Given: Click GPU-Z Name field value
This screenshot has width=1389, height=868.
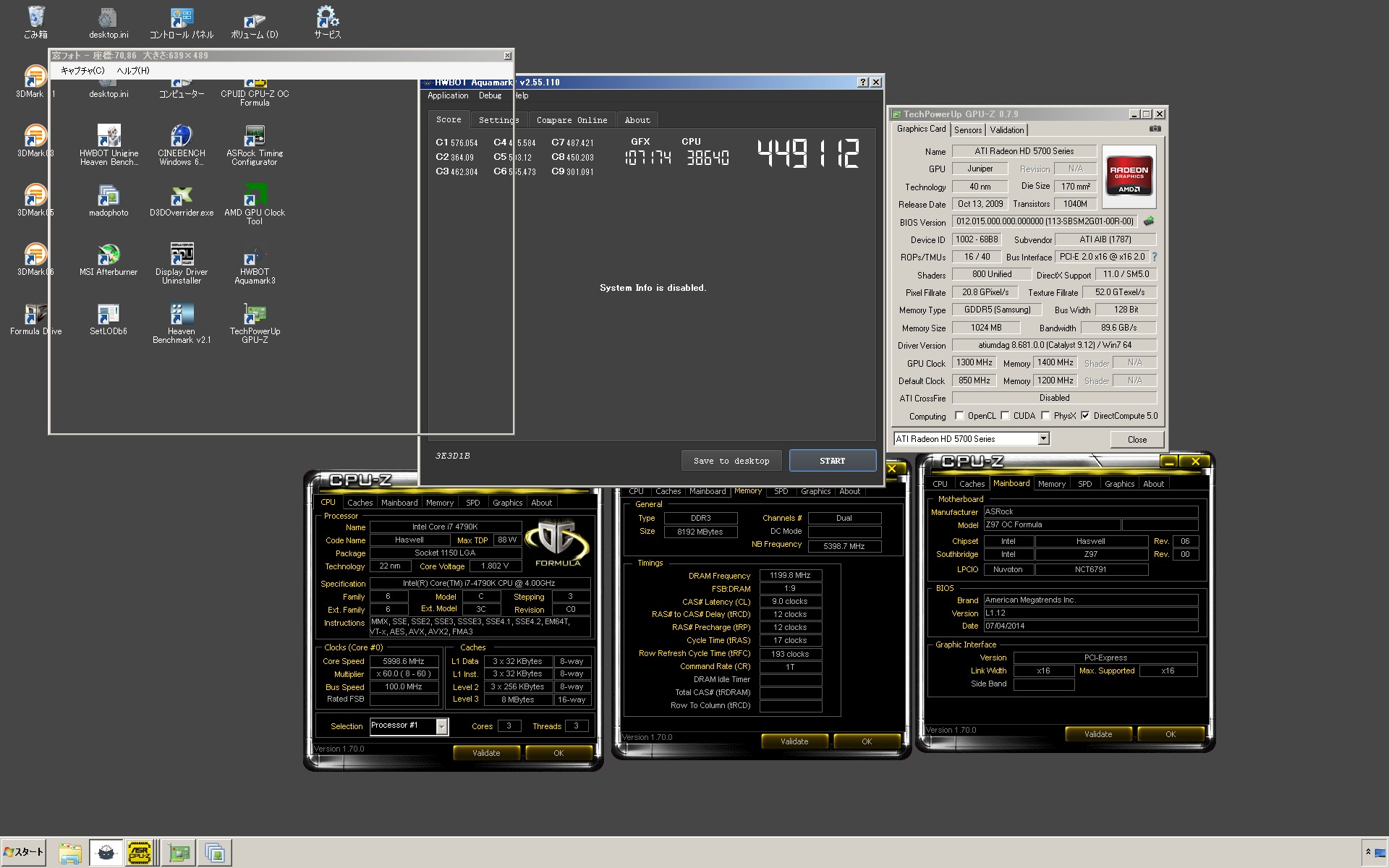Looking at the screenshot, I should tap(1024, 151).
